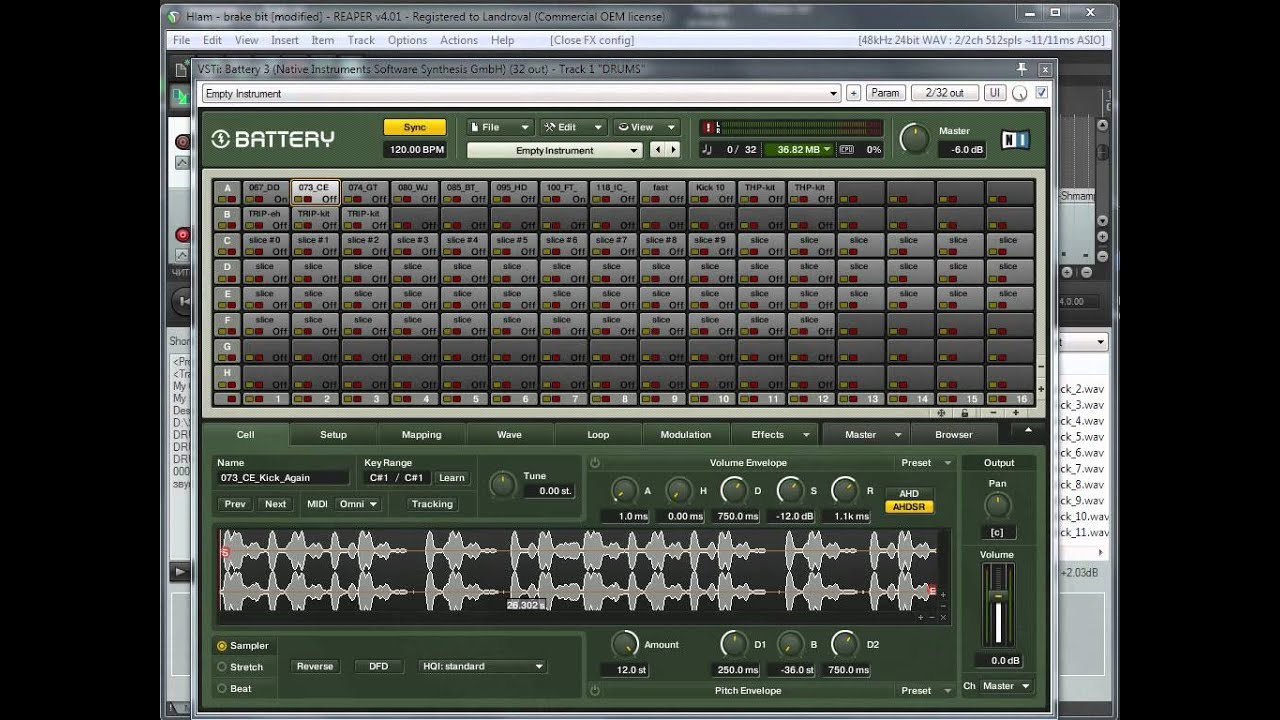Adjust the pitch envelope B knob
Screen dimensions: 1280x720
pyautogui.click(x=790, y=644)
